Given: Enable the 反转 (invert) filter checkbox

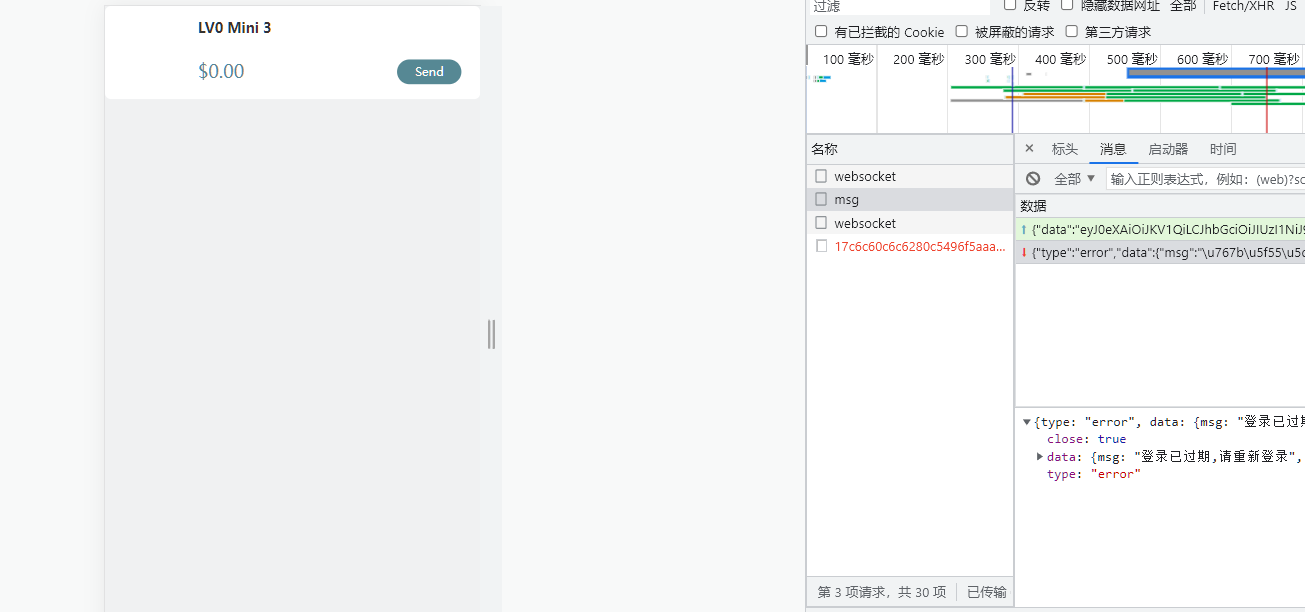Looking at the screenshot, I should [x=1010, y=5].
